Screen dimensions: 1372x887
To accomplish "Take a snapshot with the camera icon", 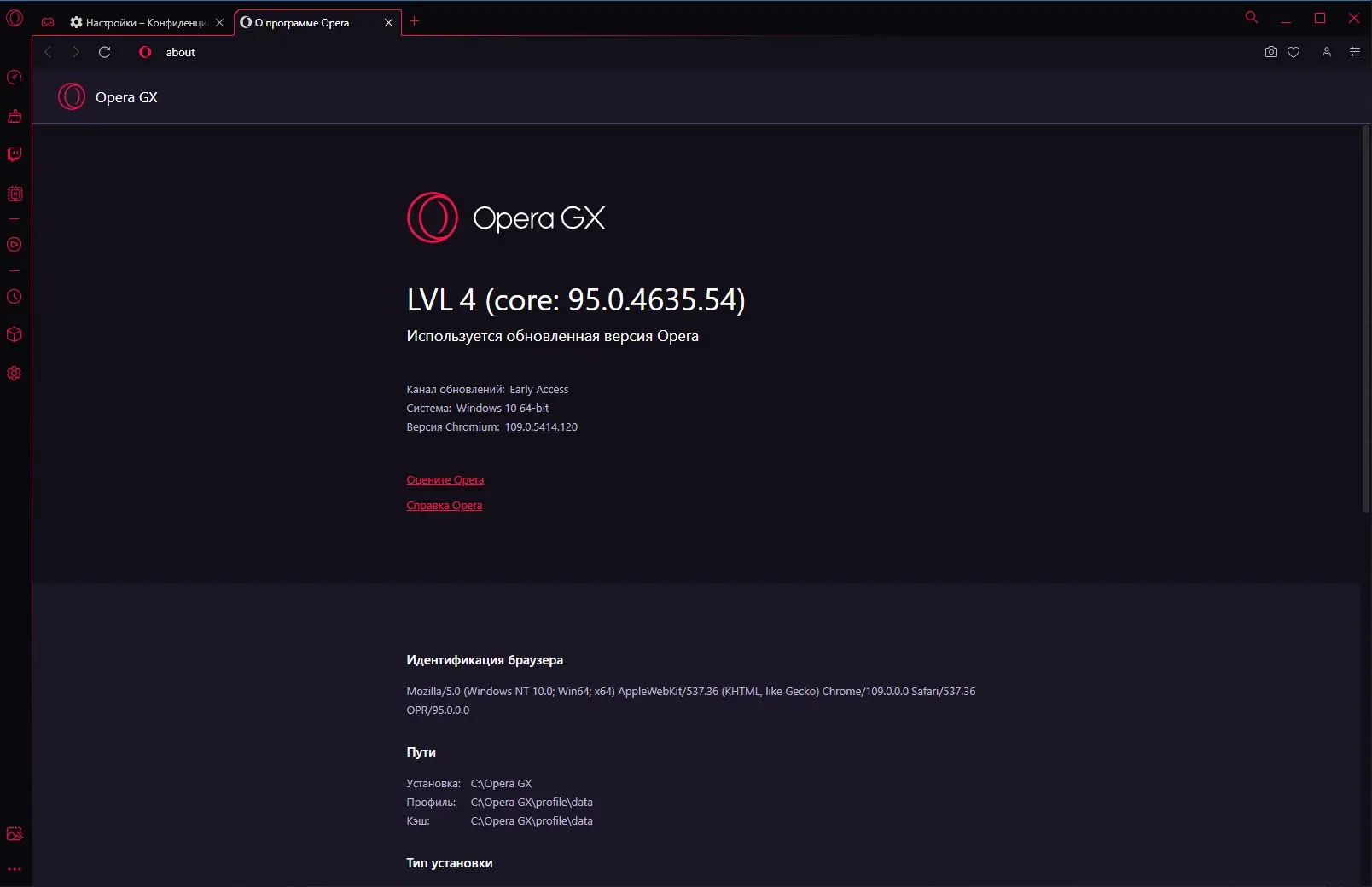I will 1271,52.
